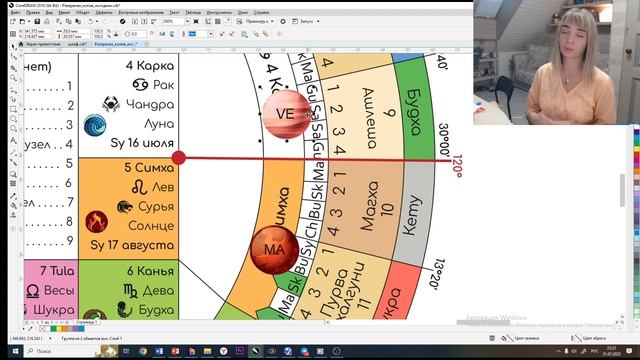The height and width of the screenshot is (360, 640).
Task: Save the document with floppy icon
Action: 37,21
